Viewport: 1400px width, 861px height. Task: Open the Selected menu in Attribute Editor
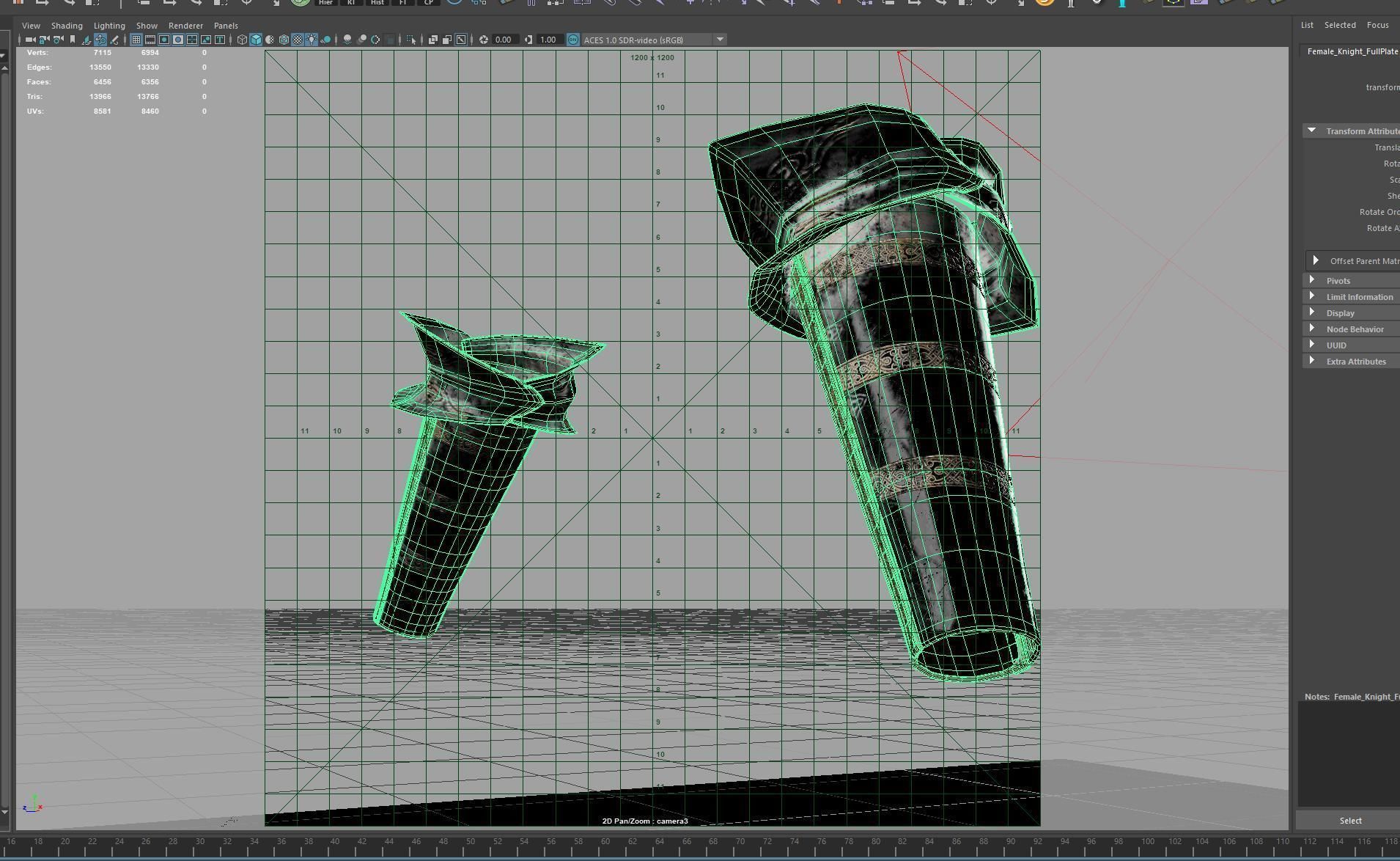click(x=1340, y=25)
